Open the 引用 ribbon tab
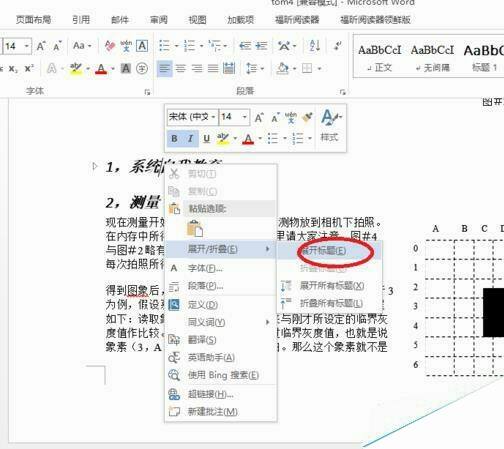The width and height of the screenshot is (504, 449). [81, 20]
